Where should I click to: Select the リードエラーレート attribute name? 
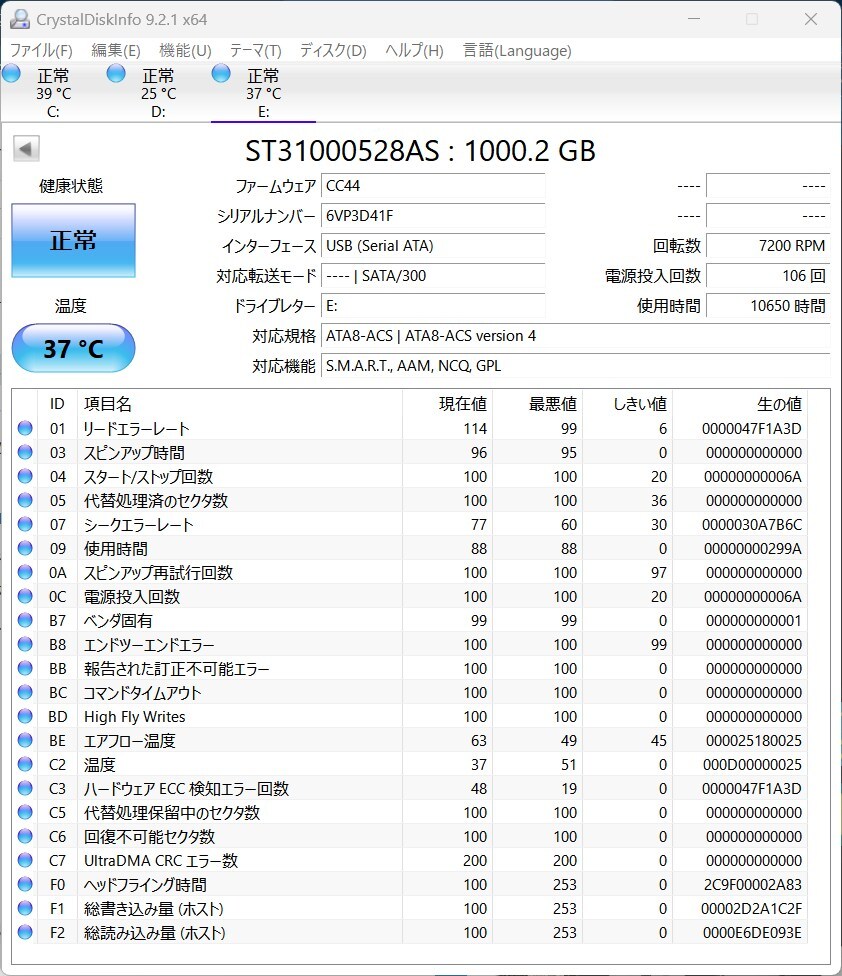(136, 429)
